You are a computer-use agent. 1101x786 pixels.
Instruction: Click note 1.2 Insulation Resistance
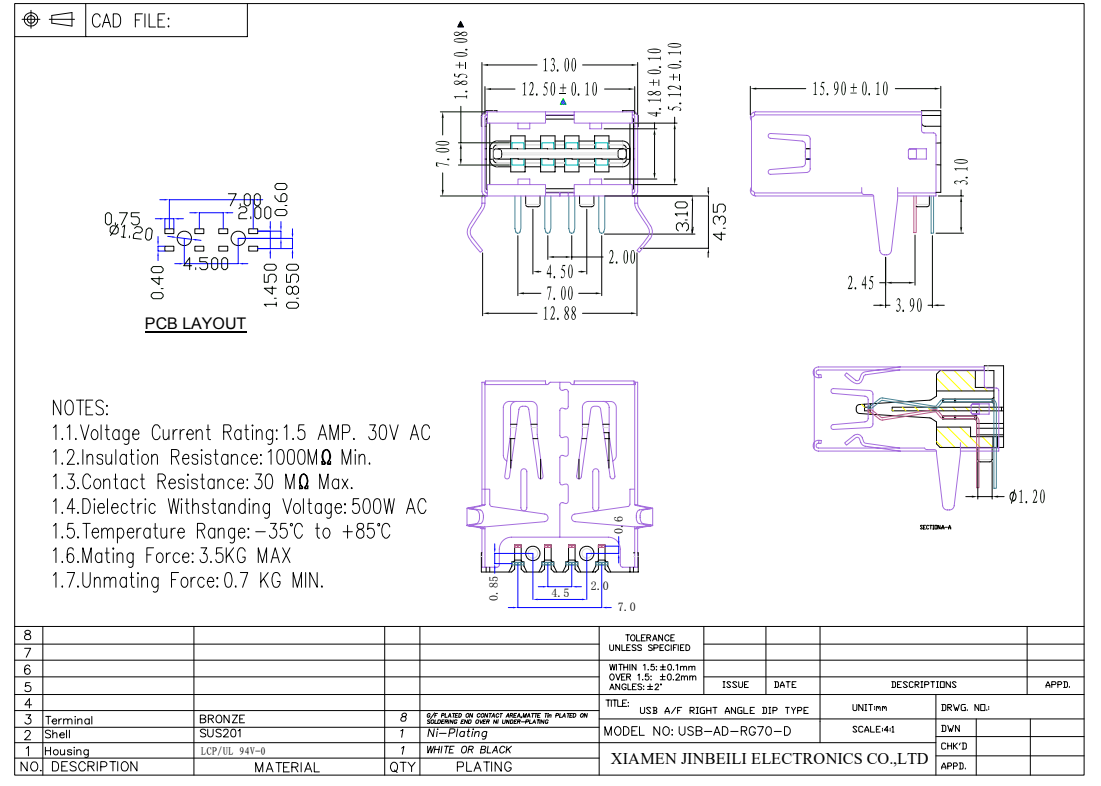(x=211, y=458)
